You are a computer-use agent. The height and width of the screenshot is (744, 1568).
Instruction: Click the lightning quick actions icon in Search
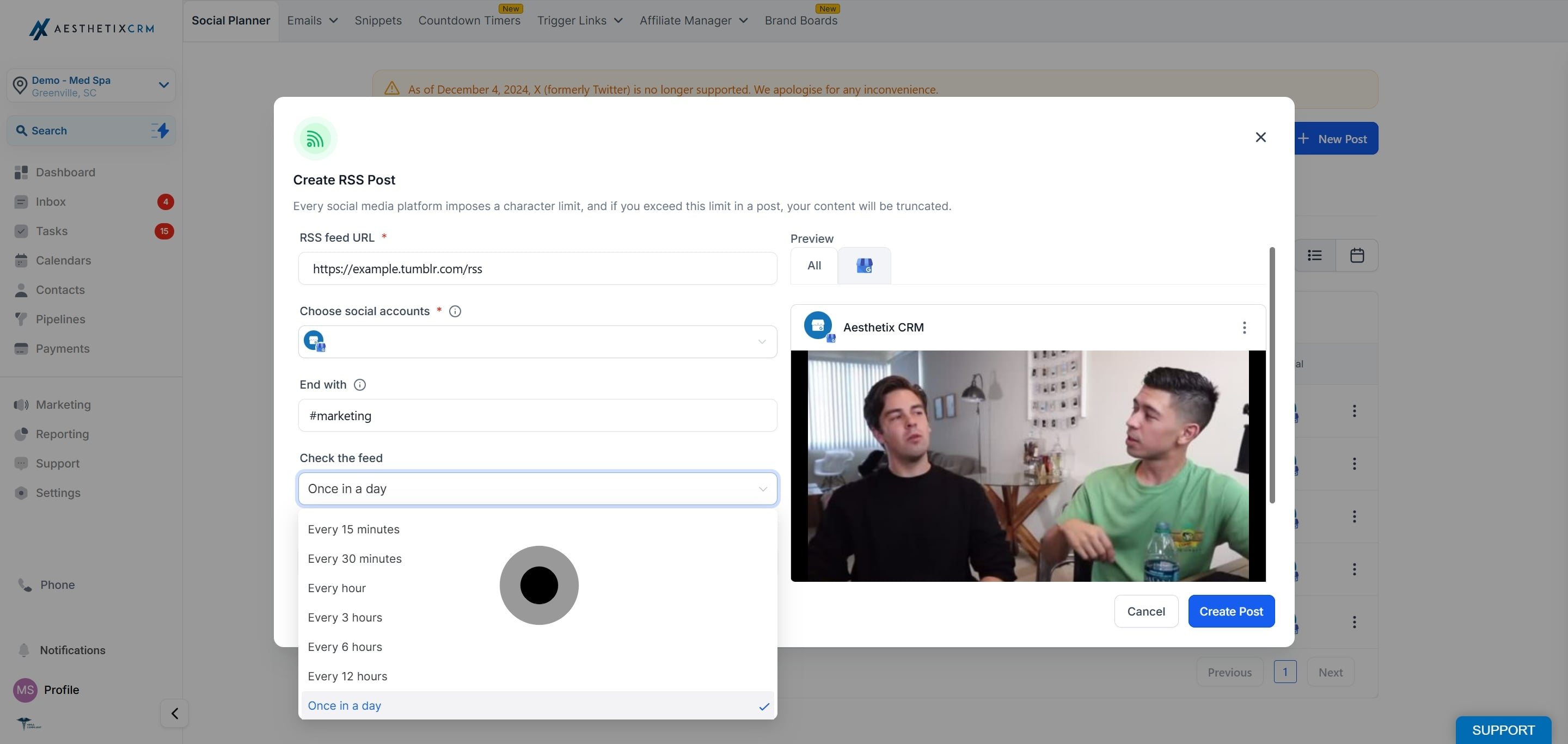[160, 130]
